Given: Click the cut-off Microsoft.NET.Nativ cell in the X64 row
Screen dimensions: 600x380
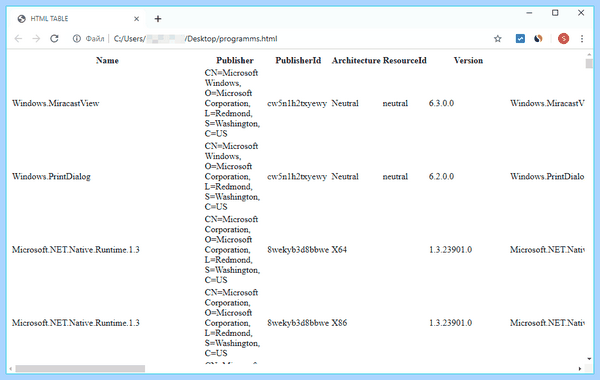Looking at the screenshot, I should 547,250.
